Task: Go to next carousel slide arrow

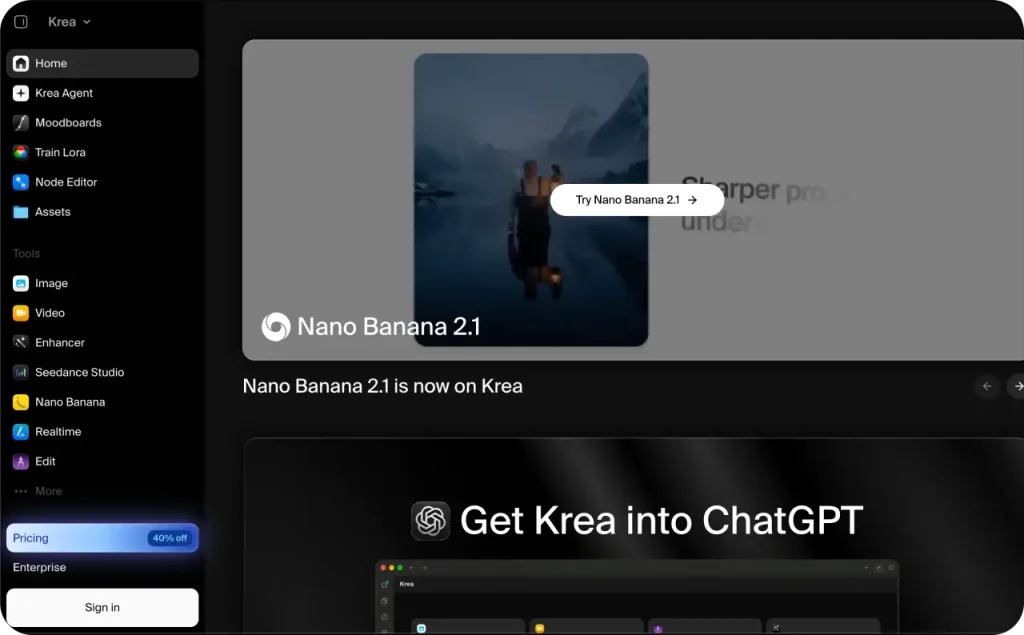Action: coord(1016,386)
